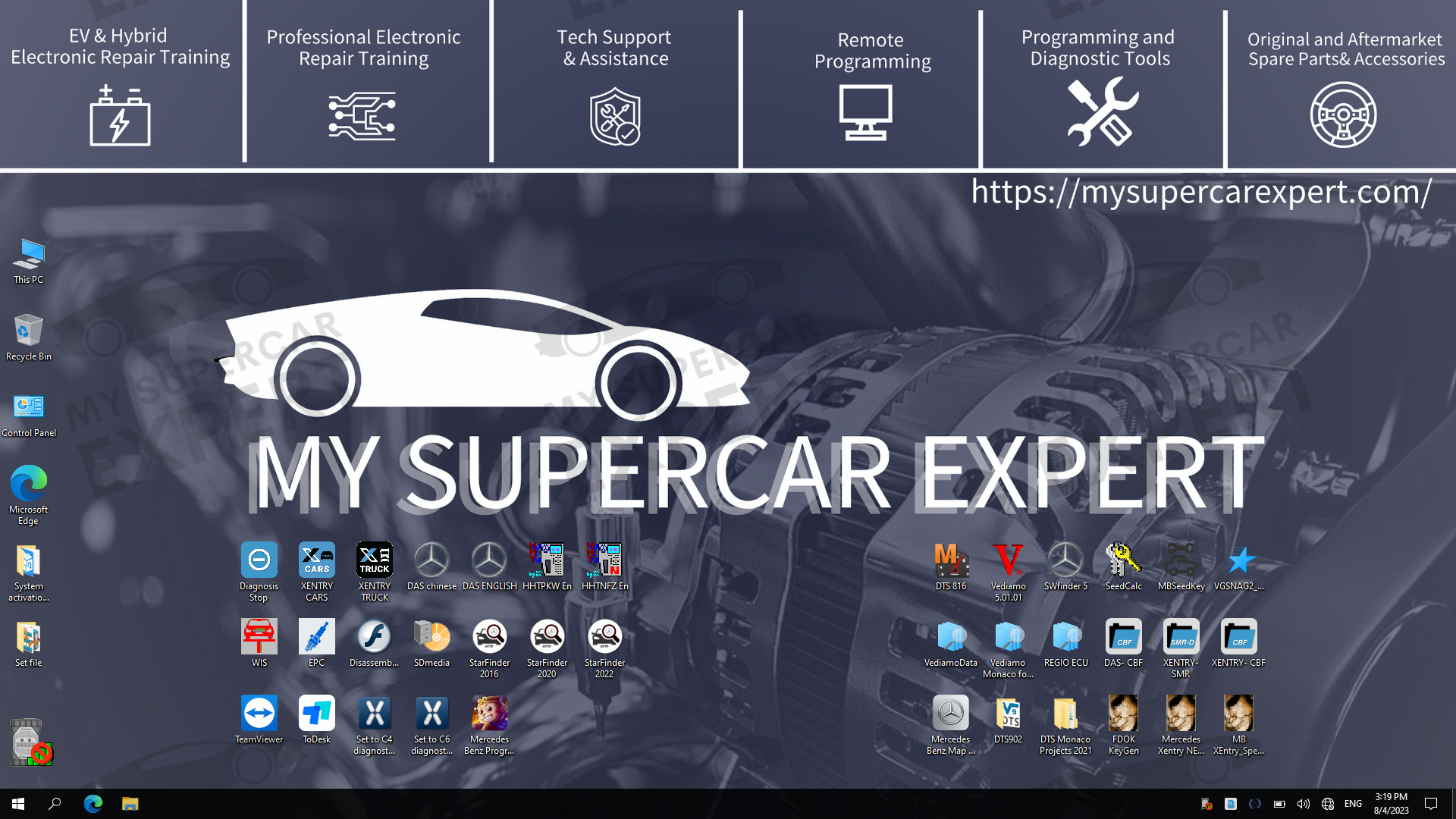Launch StarFinder 2022 shortcut
Screen dimensions: 1456x819
(x=604, y=638)
